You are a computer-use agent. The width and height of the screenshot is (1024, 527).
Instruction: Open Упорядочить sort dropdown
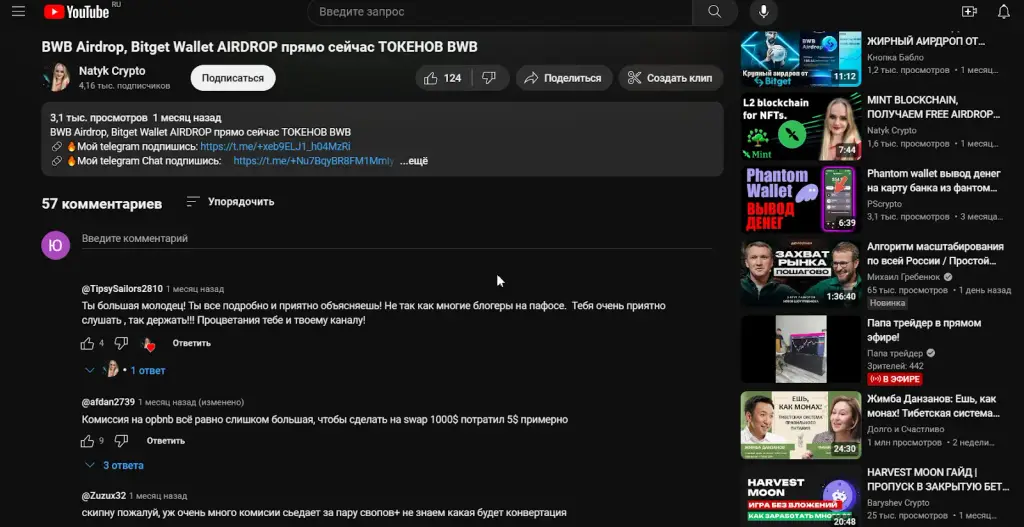point(230,202)
